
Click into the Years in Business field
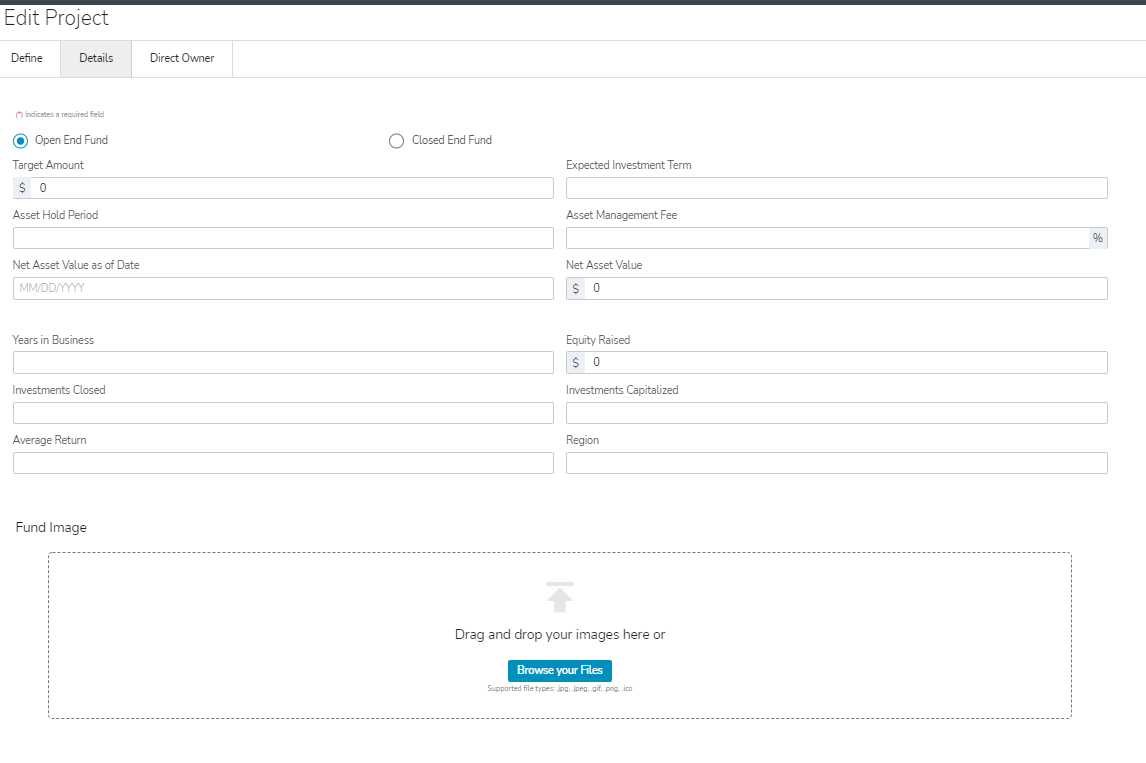coord(283,362)
